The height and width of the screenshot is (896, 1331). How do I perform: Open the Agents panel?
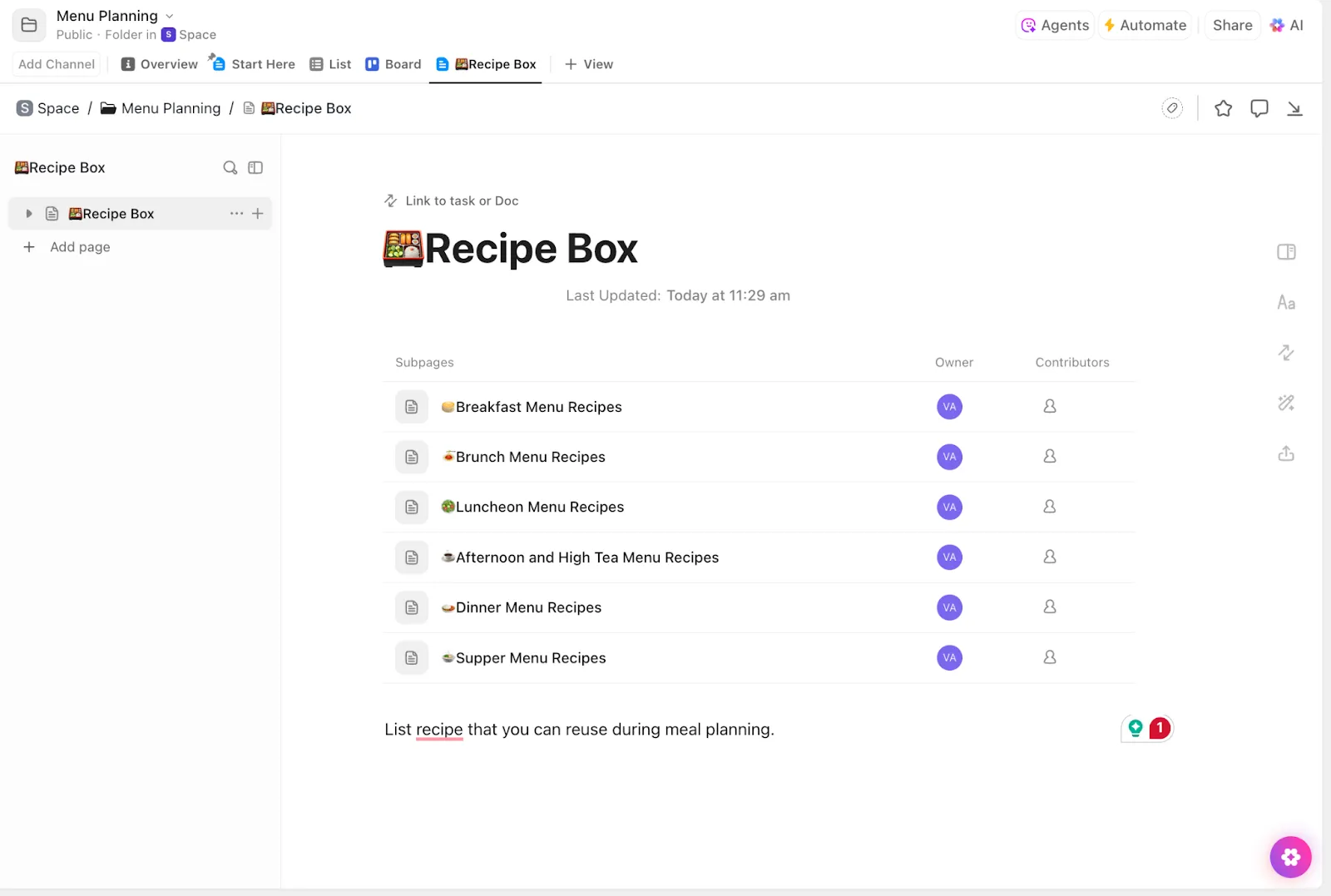pos(1055,25)
